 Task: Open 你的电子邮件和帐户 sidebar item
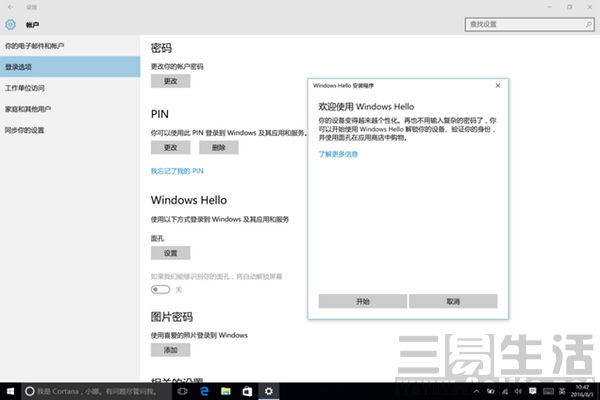click(x=70, y=46)
